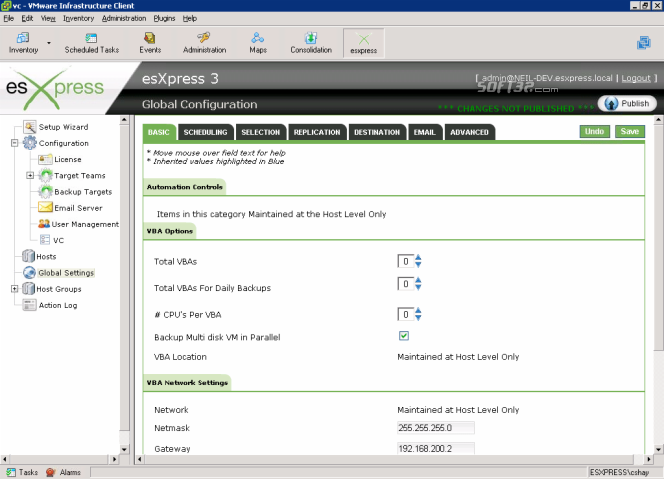Select the Global Settings tree item

point(66,273)
